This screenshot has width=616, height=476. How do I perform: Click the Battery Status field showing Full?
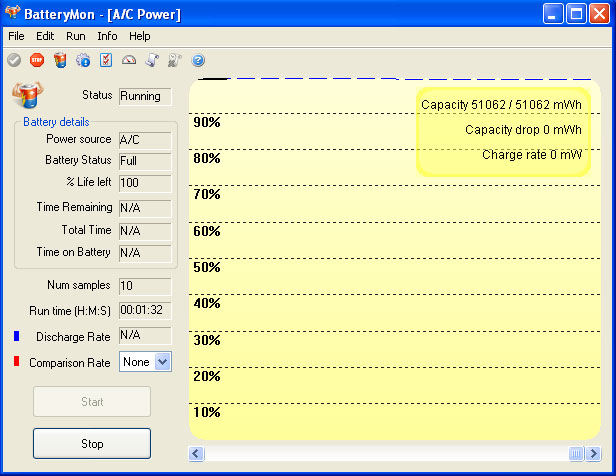click(145, 161)
